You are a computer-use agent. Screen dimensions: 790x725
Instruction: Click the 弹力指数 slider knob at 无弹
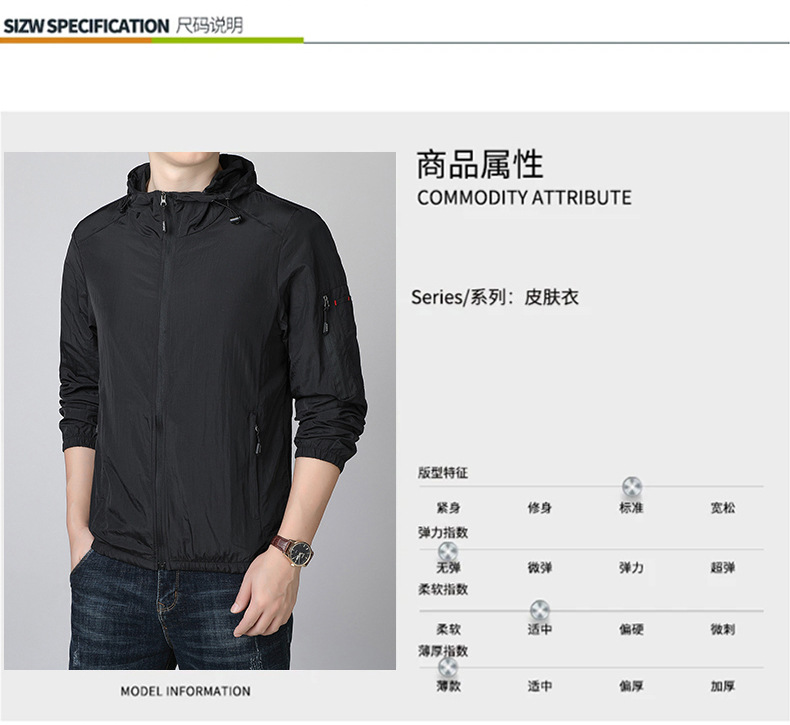(x=448, y=550)
